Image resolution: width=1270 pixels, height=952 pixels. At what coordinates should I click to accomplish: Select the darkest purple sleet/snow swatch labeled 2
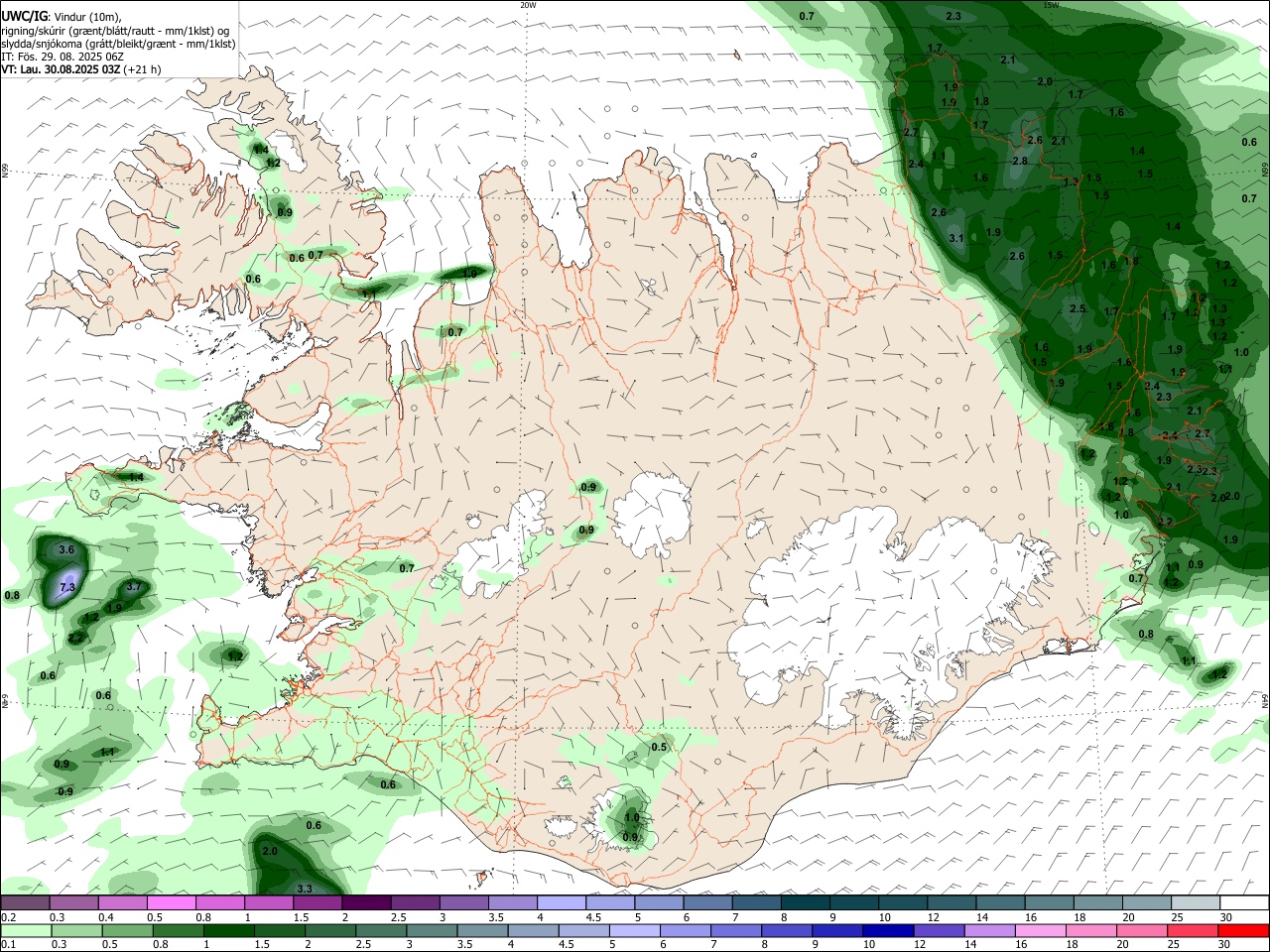tap(365, 902)
